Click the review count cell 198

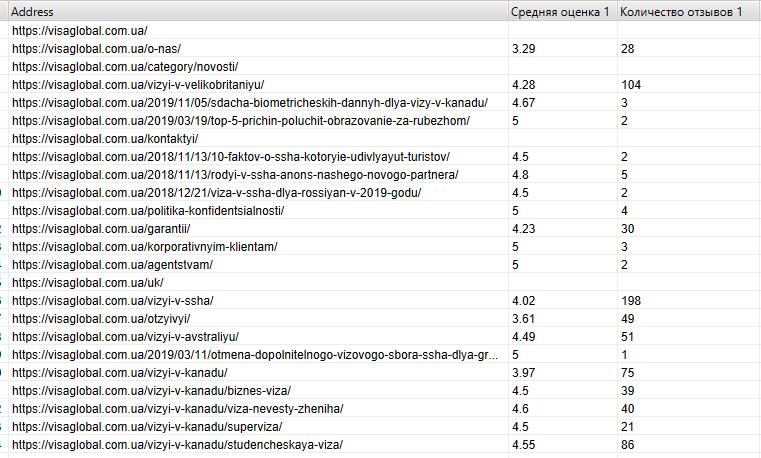630,301
